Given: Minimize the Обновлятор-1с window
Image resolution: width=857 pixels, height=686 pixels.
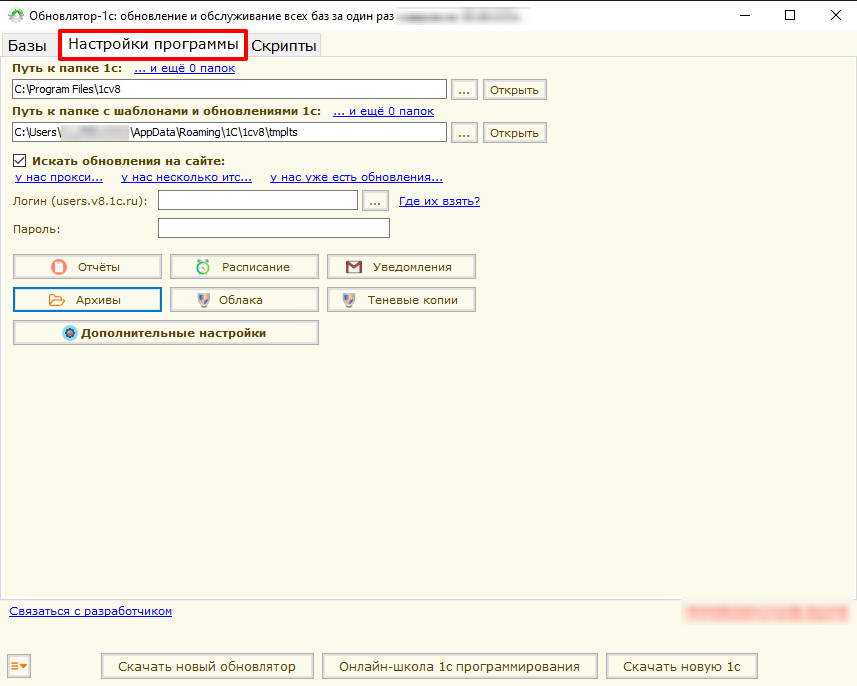Looking at the screenshot, I should (x=744, y=15).
